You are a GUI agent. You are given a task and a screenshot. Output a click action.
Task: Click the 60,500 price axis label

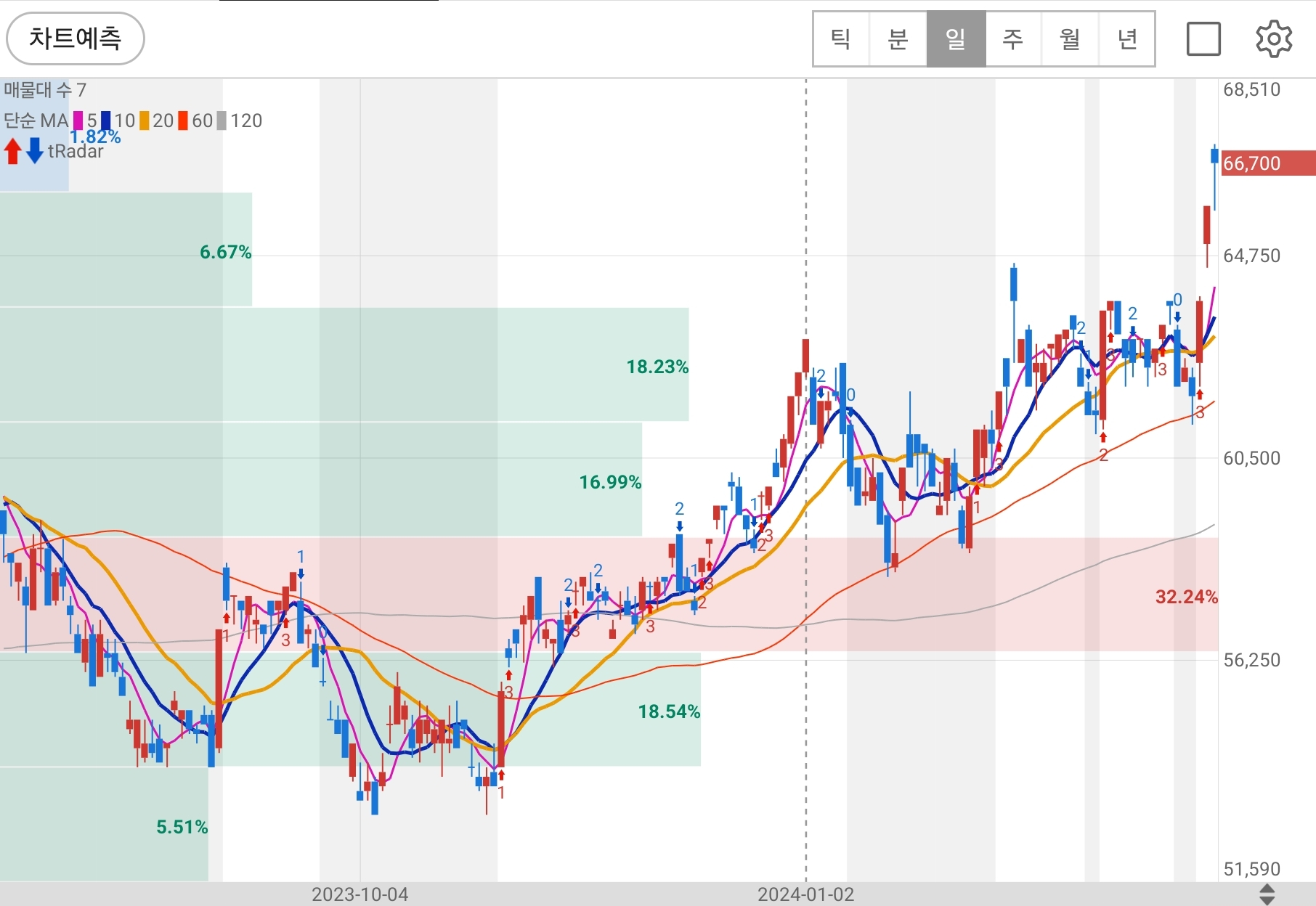tap(1252, 458)
